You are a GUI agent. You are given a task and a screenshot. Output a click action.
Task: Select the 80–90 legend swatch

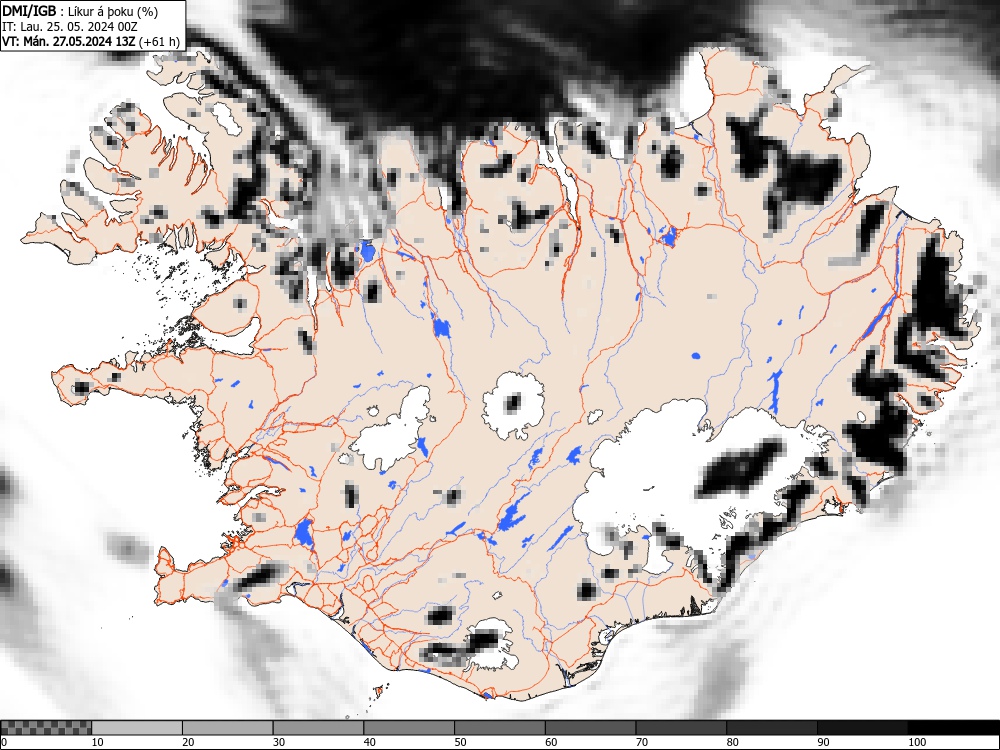point(772,728)
